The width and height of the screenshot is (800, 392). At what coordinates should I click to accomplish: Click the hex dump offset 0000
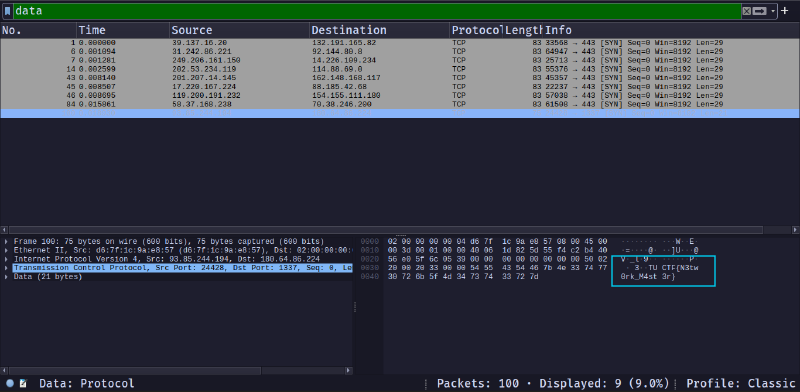click(x=370, y=241)
